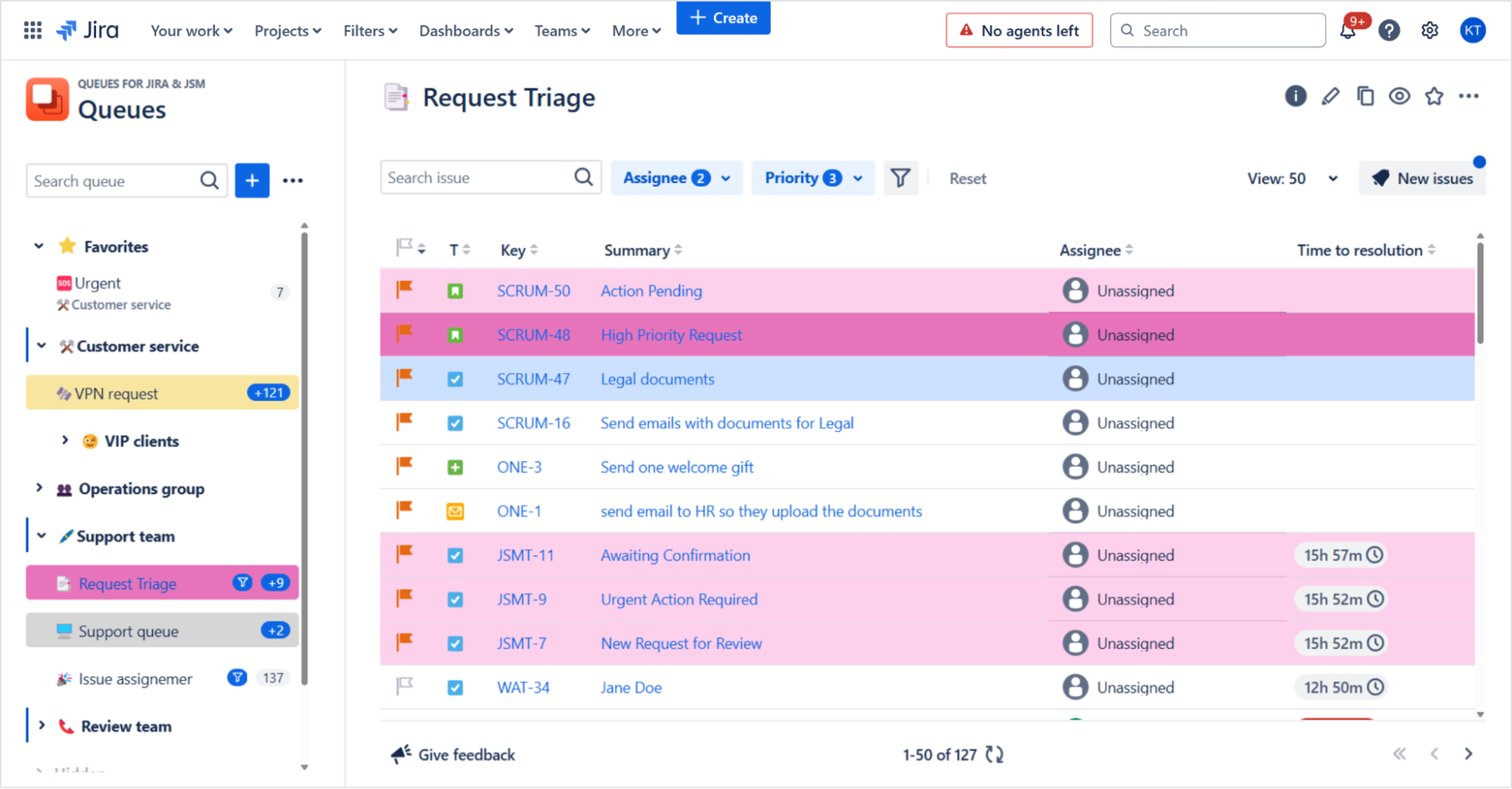The height and width of the screenshot is (789, 1512).
Task: Click the watch queue eye icon
Action: 1399,96
